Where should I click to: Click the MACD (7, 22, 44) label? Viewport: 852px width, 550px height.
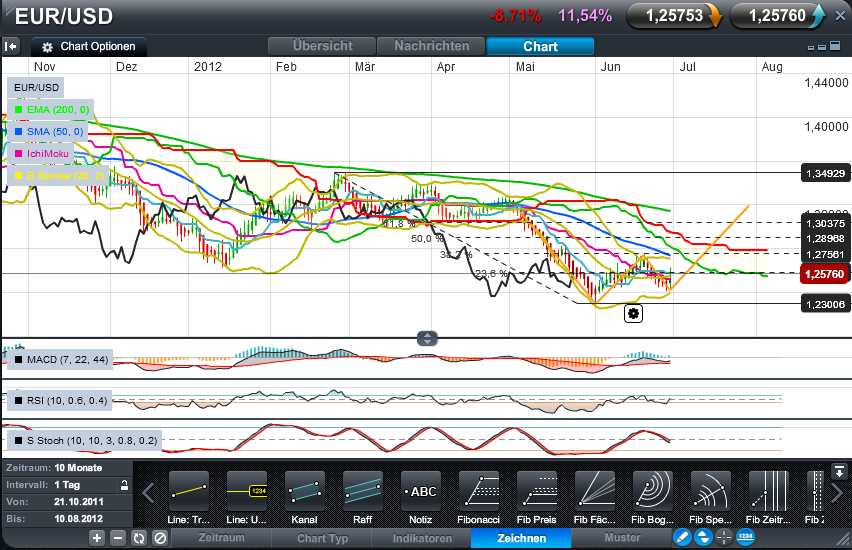pyautogui.click(x=61, y=360)
